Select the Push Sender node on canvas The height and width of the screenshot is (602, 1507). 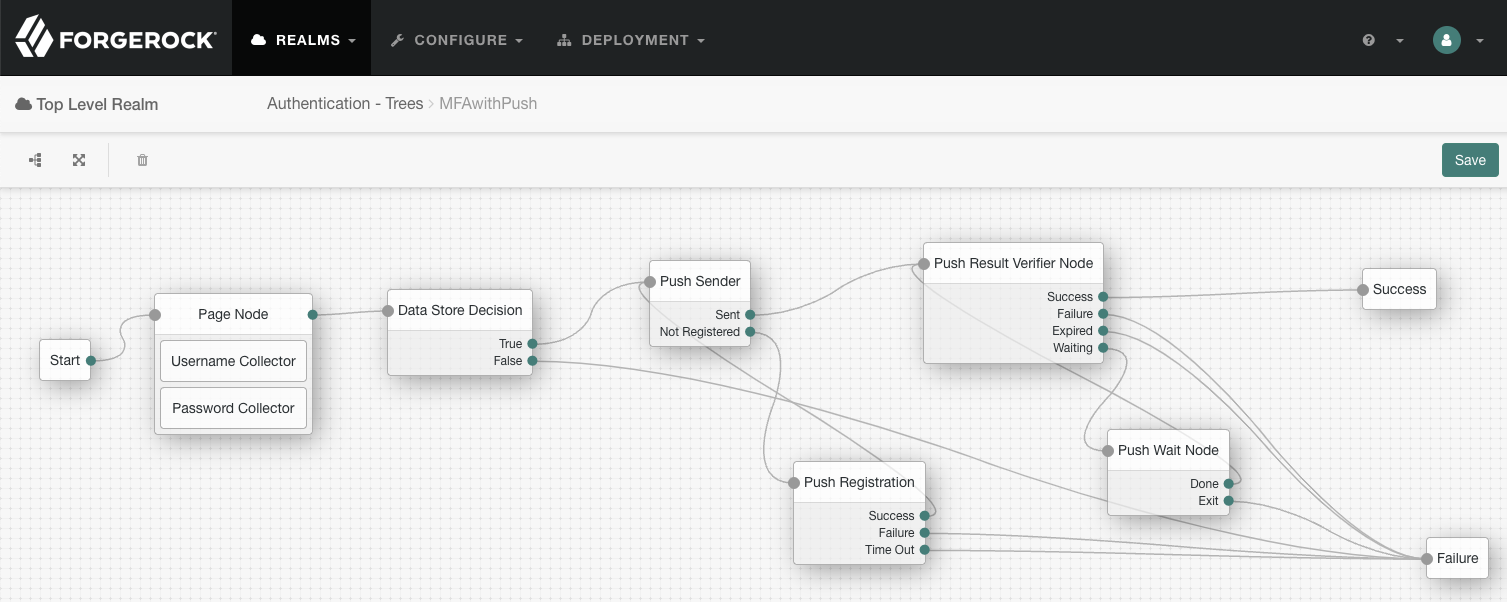[700, 281]
